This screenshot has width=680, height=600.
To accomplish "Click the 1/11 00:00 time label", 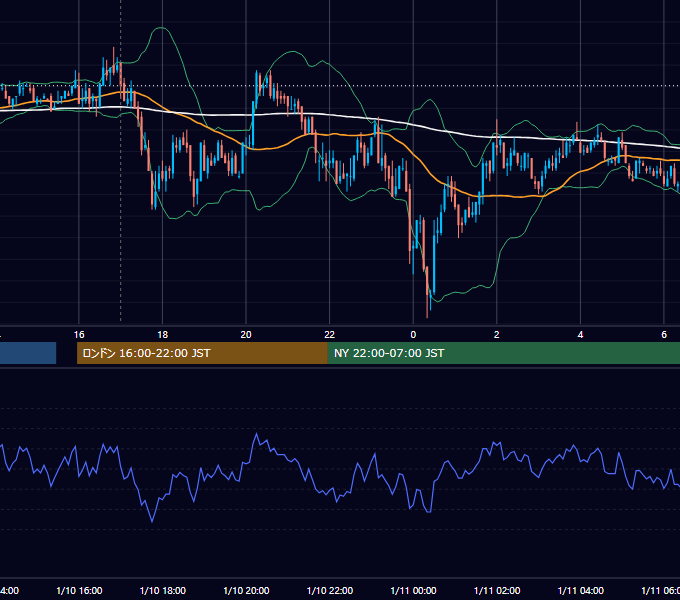I will click(413, 590).
